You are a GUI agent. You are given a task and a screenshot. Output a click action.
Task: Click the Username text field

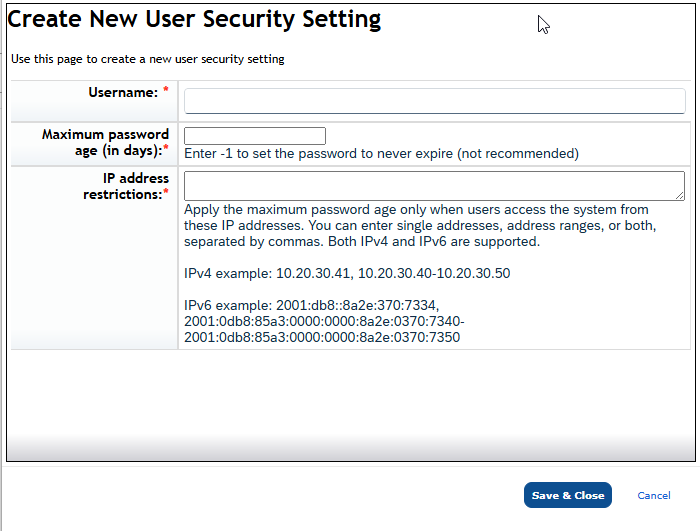pos(434,101)
